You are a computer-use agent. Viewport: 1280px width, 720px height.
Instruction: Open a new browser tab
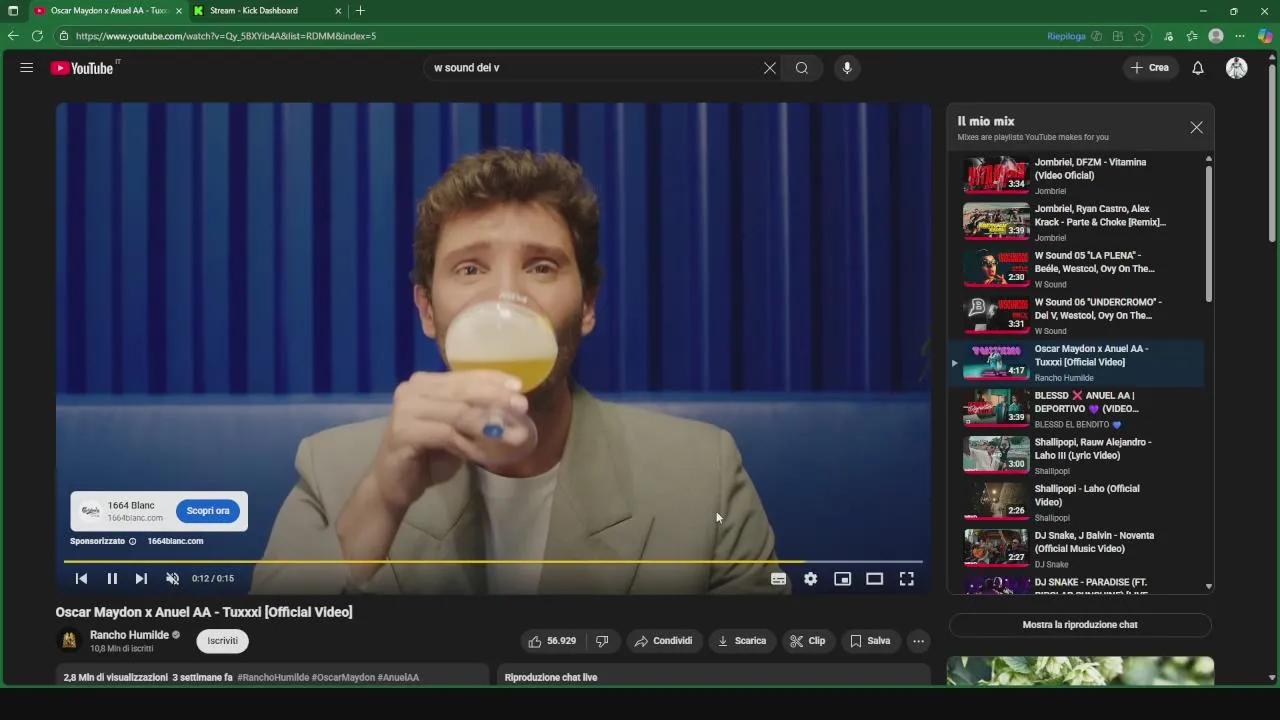tap(360, 11)
